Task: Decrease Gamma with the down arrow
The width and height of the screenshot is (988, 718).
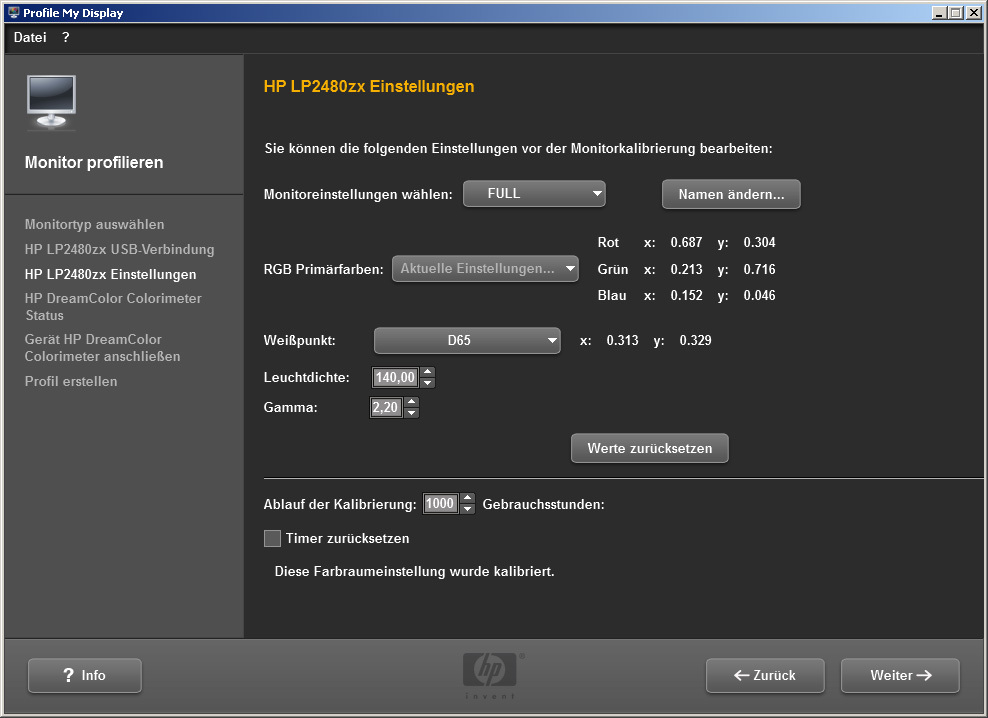Action: pyautogui.click(x=411, y=412)
